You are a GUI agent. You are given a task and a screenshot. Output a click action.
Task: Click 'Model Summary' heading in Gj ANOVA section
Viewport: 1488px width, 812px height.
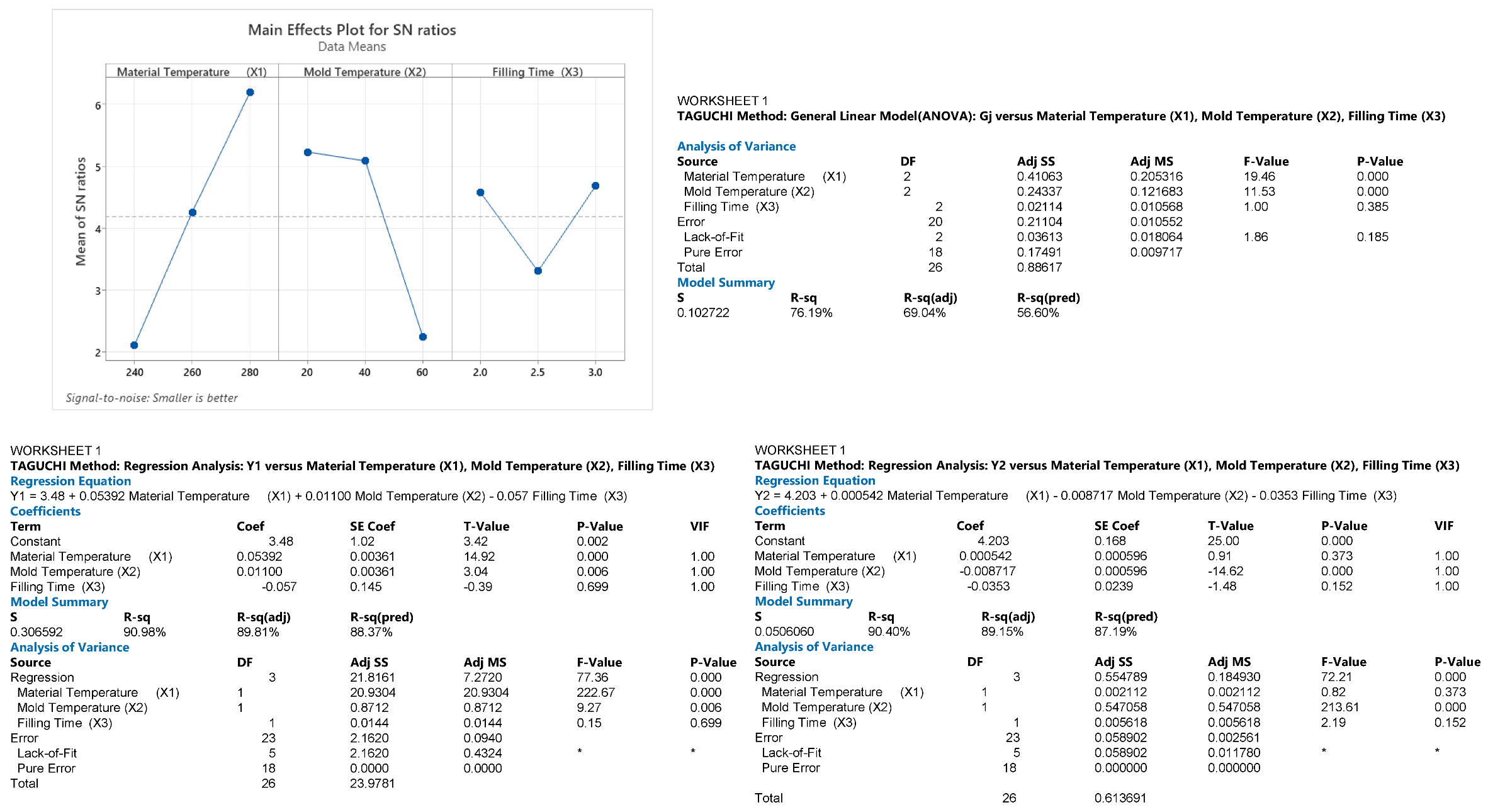pos(725,283)
